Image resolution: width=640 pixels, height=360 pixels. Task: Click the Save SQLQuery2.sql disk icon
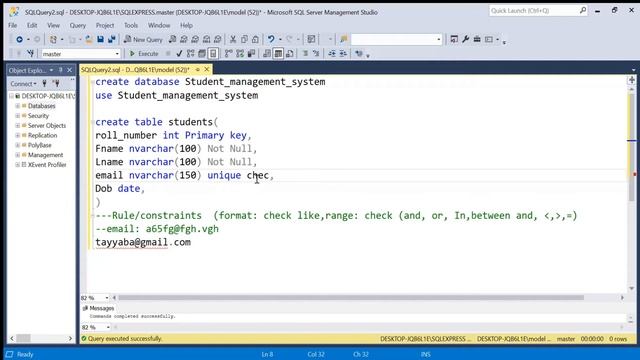tap(100, 39)
